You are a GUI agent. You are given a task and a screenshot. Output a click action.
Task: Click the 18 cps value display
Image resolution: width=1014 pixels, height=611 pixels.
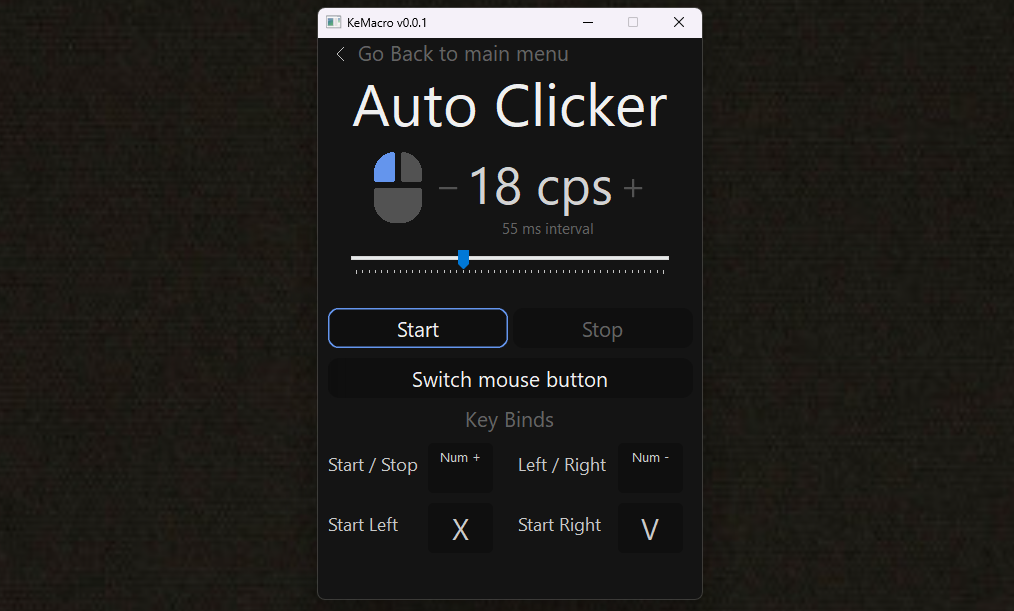coord(540,187)
